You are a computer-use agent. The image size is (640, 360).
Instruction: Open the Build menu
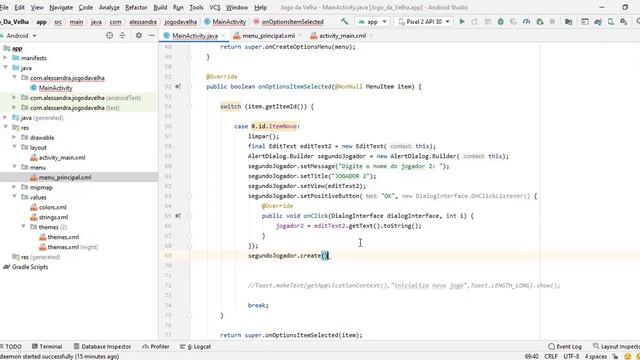coord(160,7)
